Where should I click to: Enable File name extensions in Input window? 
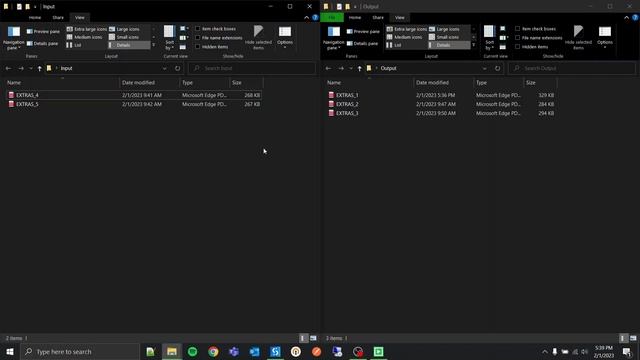tap(218, 38)
